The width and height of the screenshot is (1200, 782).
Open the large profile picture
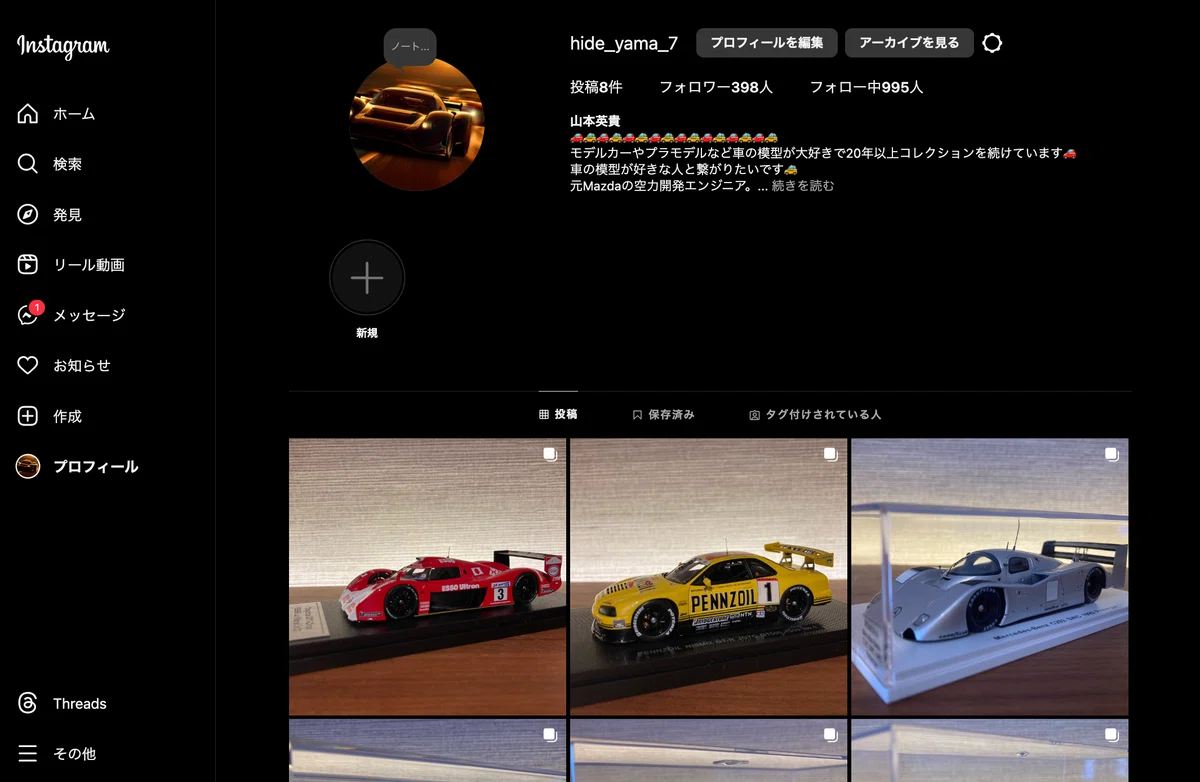coord(417,125)
